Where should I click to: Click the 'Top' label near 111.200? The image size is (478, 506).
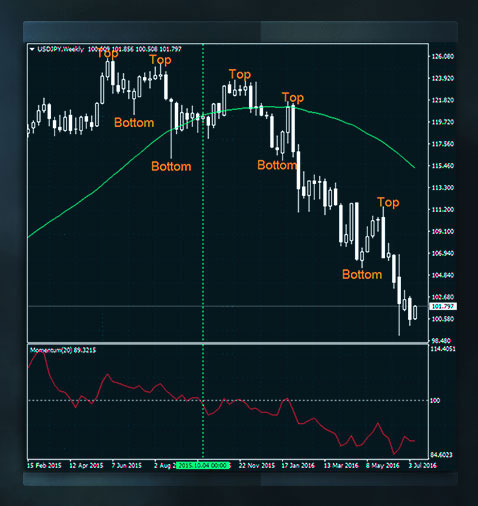[x=388, y=202]
